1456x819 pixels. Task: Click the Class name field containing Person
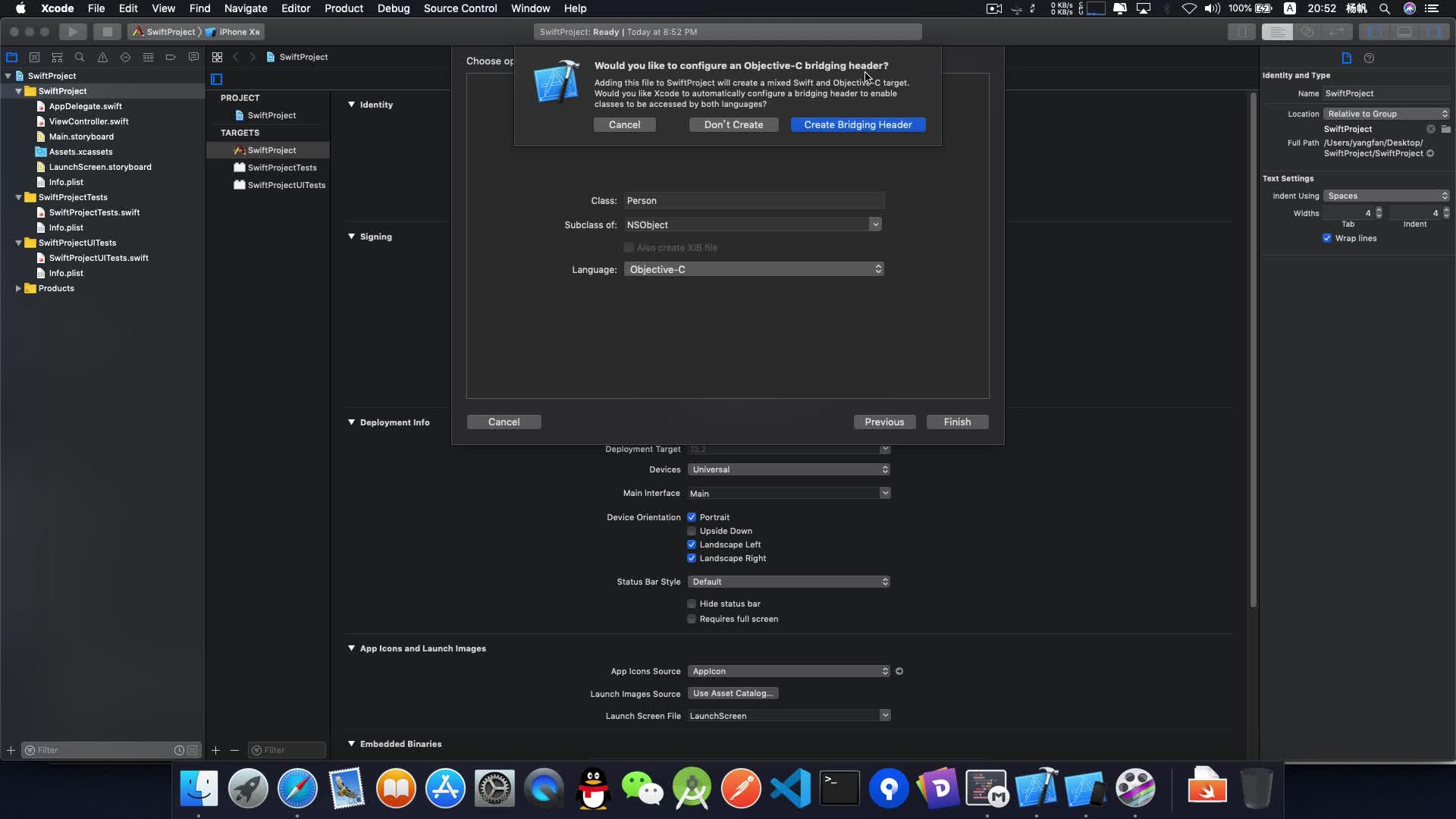click(x=754, y=200)
